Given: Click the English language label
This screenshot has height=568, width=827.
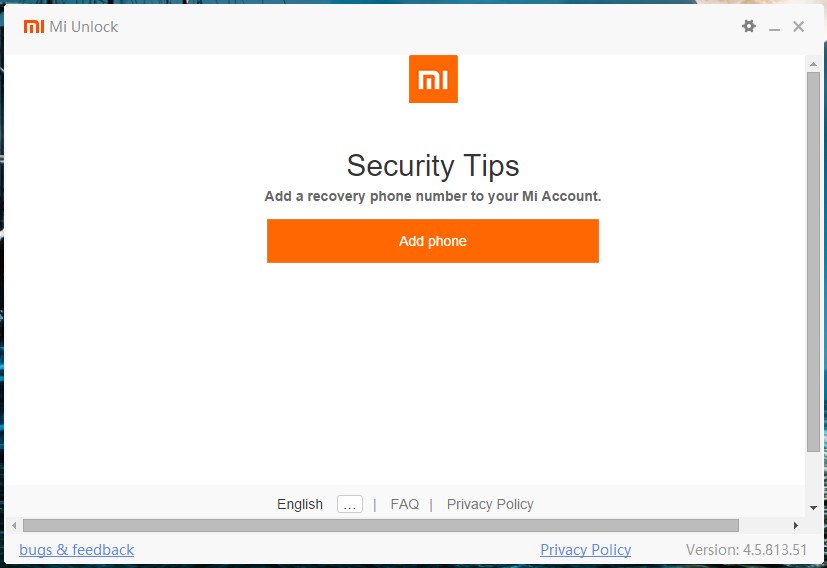Looking at the screenshot, I should [x=300, y=504].
